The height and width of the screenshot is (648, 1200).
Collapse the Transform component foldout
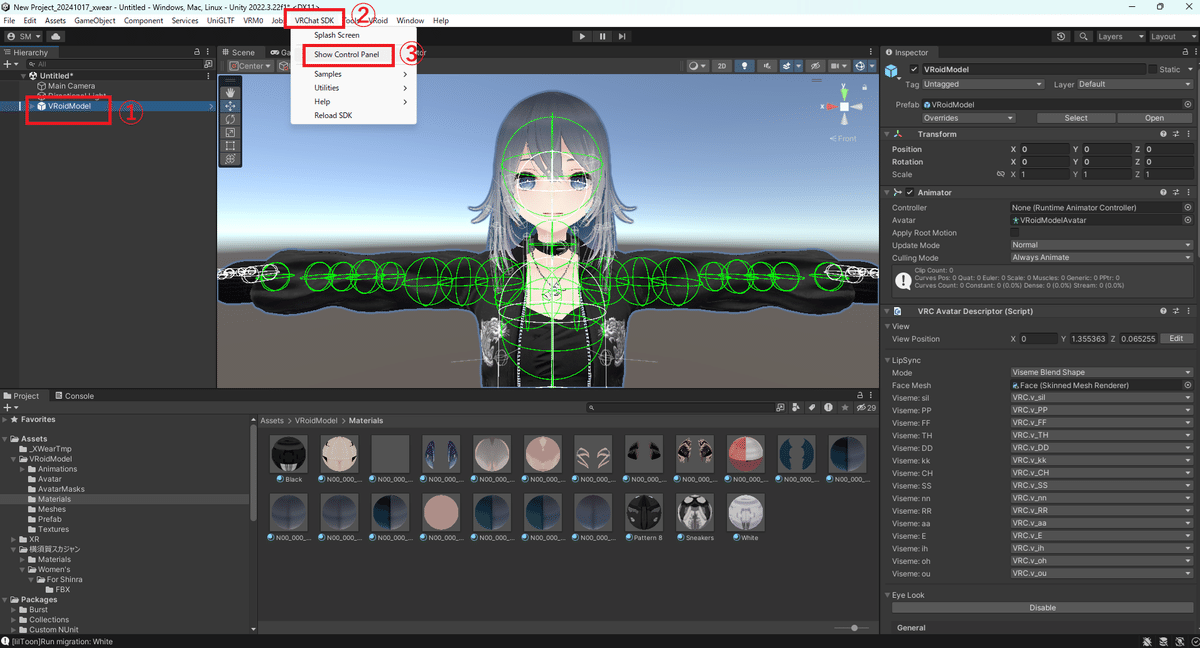pyautogui.click(x=889, y=134)
